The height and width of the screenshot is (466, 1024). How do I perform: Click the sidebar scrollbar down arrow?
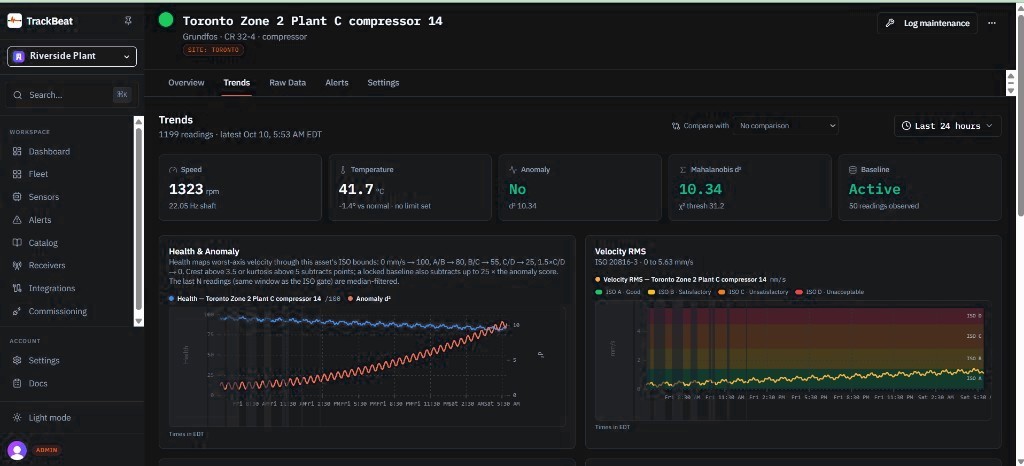(x=138, y=321)
